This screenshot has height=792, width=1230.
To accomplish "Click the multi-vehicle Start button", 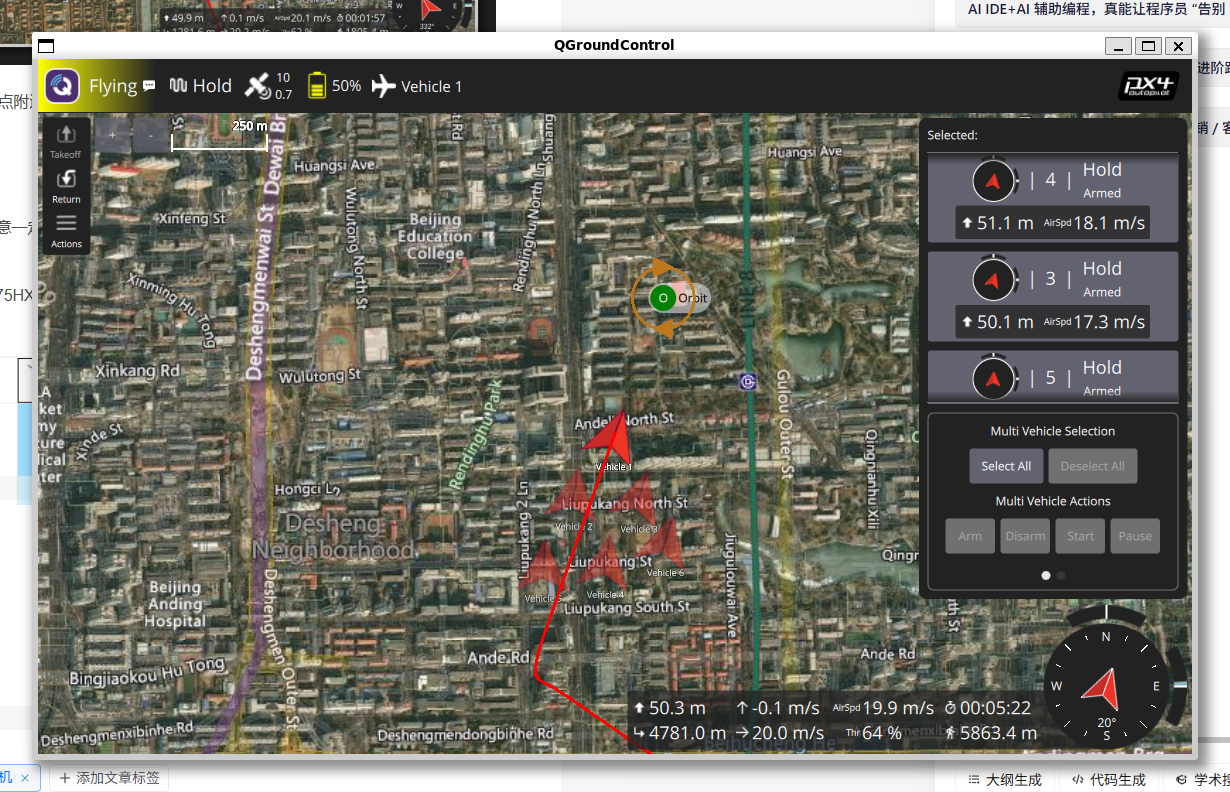I will (x=1080, y=536).
